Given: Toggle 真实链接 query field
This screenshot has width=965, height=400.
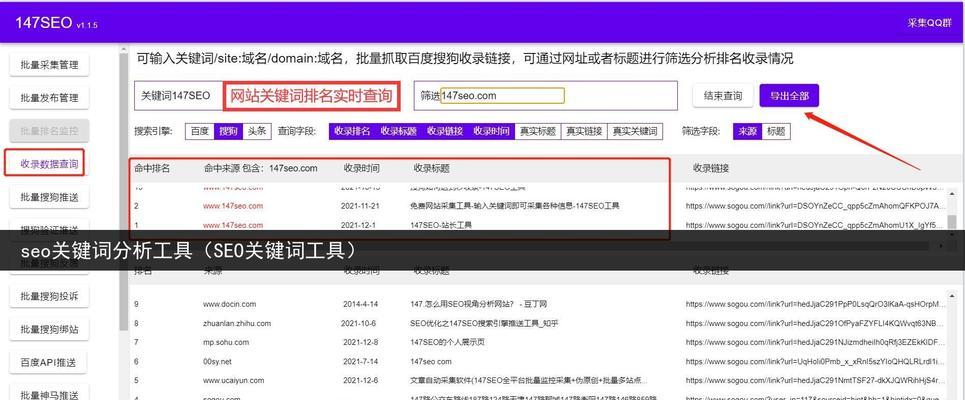Looking at the screenshot, I should click(x=584, y=131).
